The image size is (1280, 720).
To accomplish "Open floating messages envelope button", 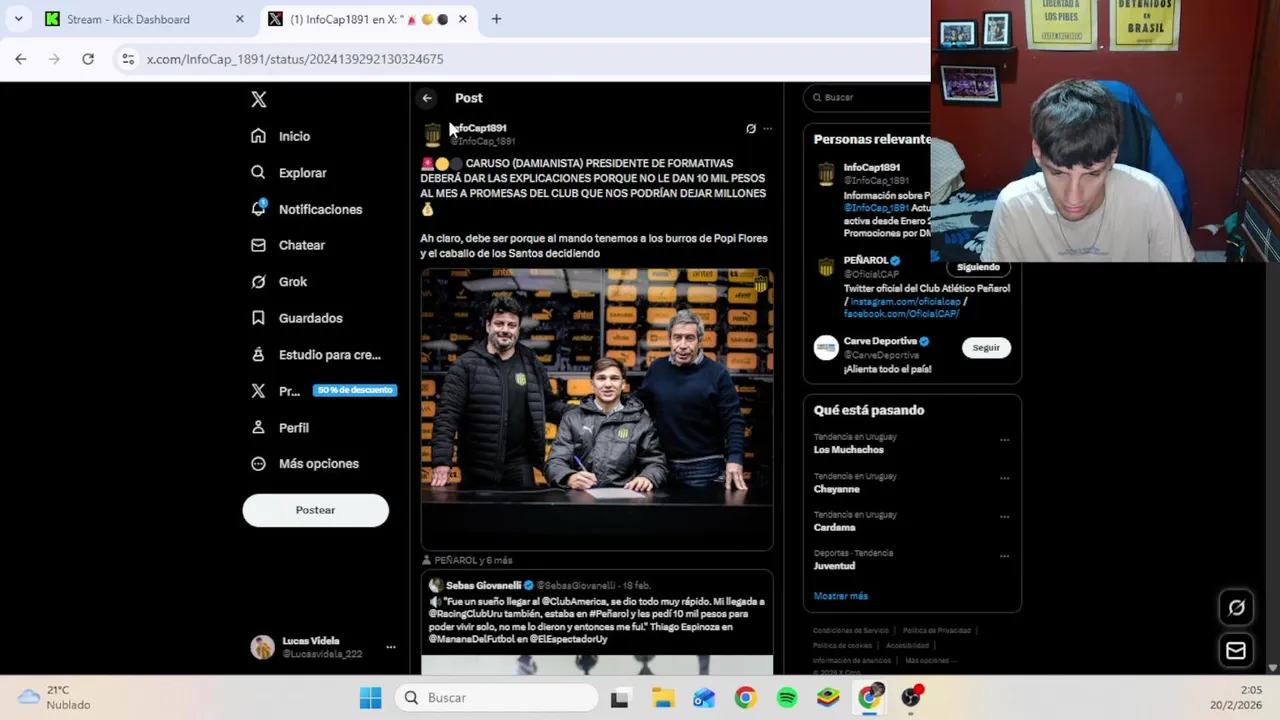I will click(x=1236, y=651).
